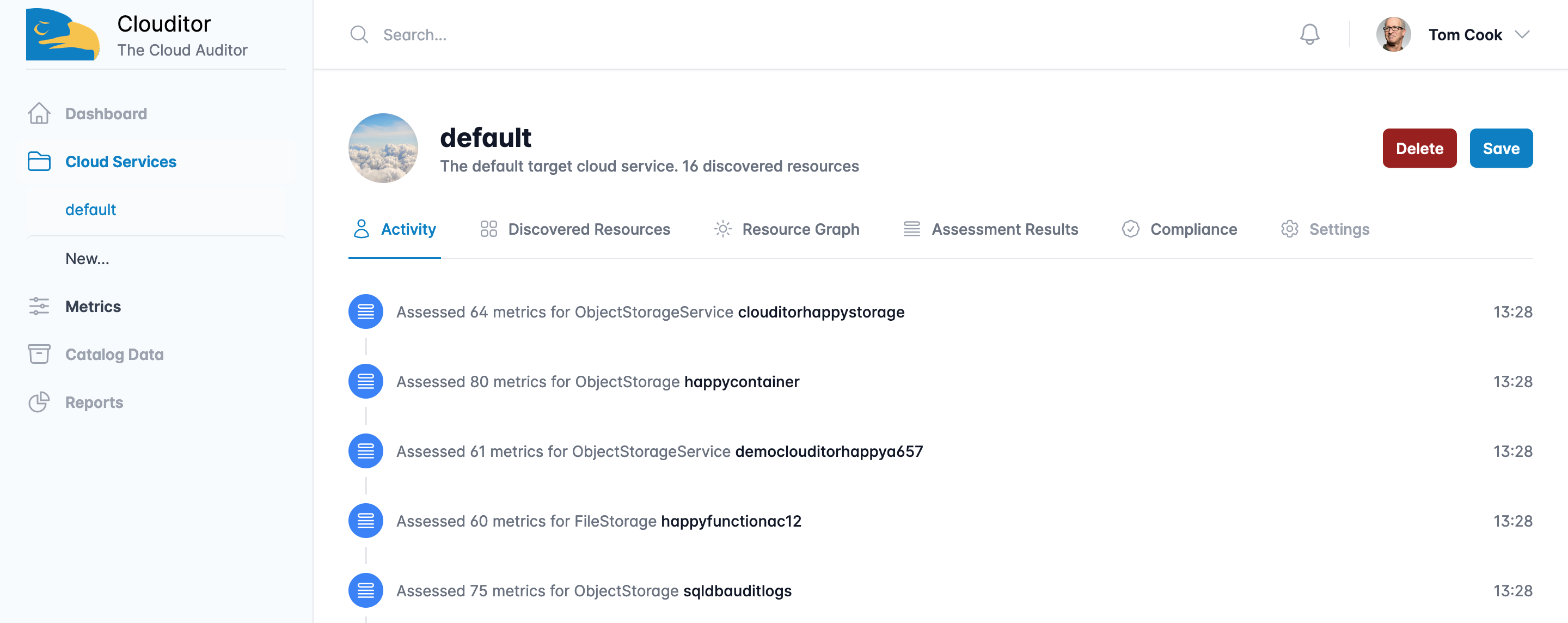Click the Compliance check badge icon

point(1130,229)
